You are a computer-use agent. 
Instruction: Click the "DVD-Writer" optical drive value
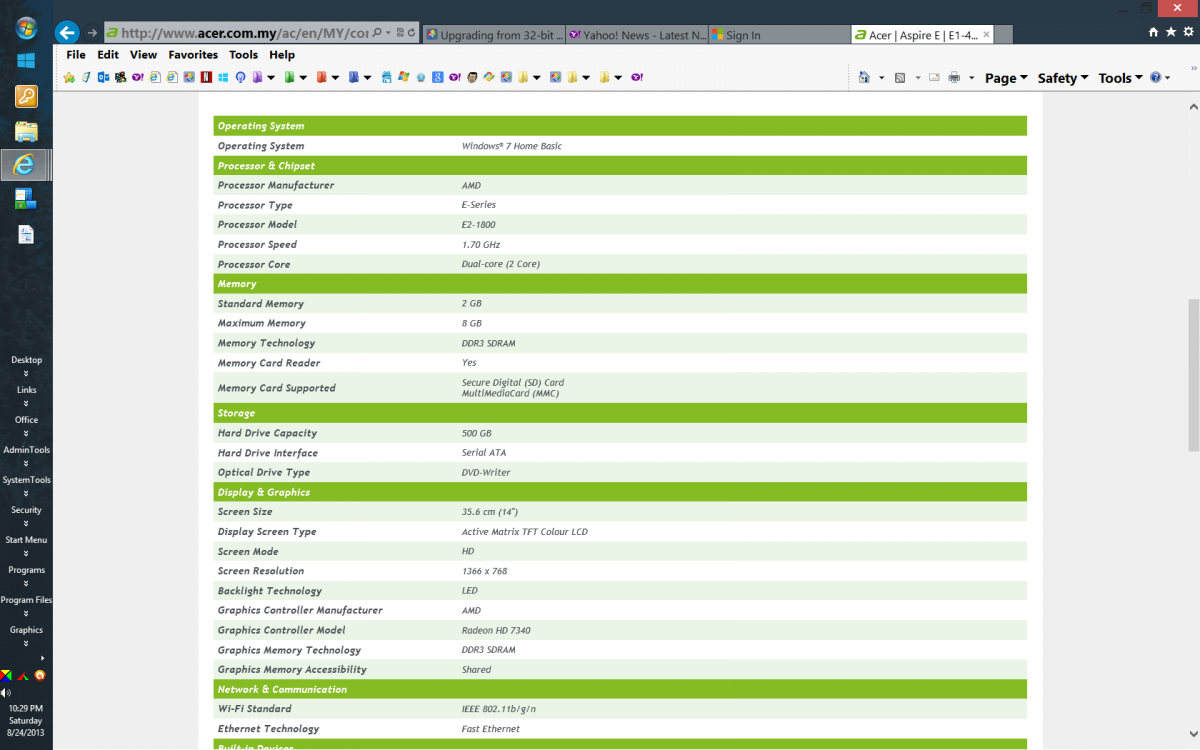[486, 472]
